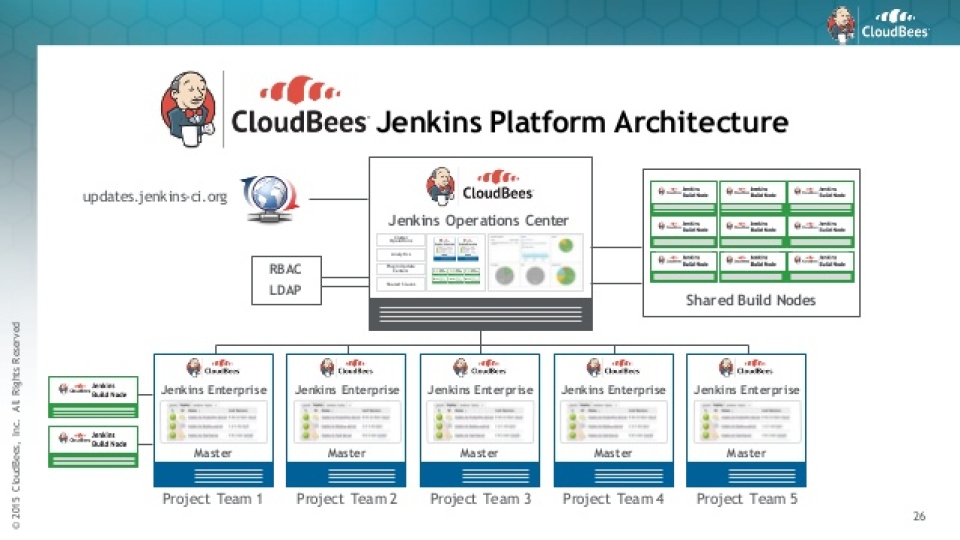
Task: Open the Project Team 2 job list screenshot
Action: tap(346, 420)
